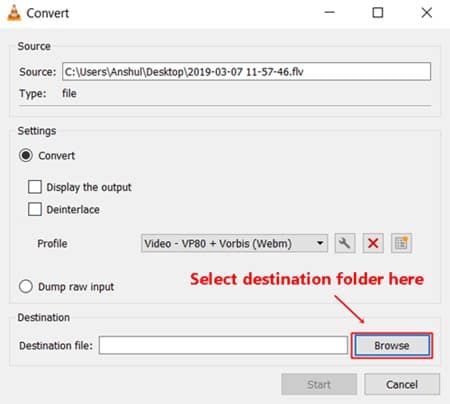
Task: Cancel the Convert dialog
Action: click(402, 384)
